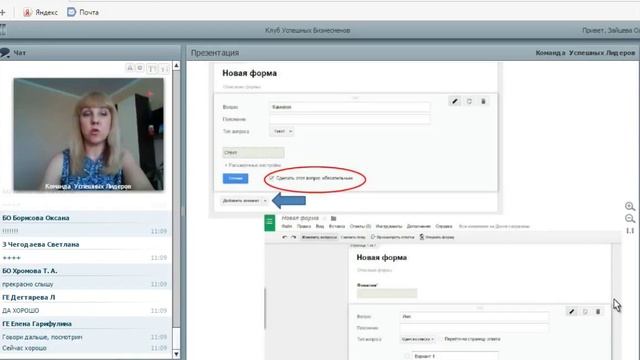This screenshot has height=360, width=640.
Task: Click Добавить элемент button
Action: [241, 201]
